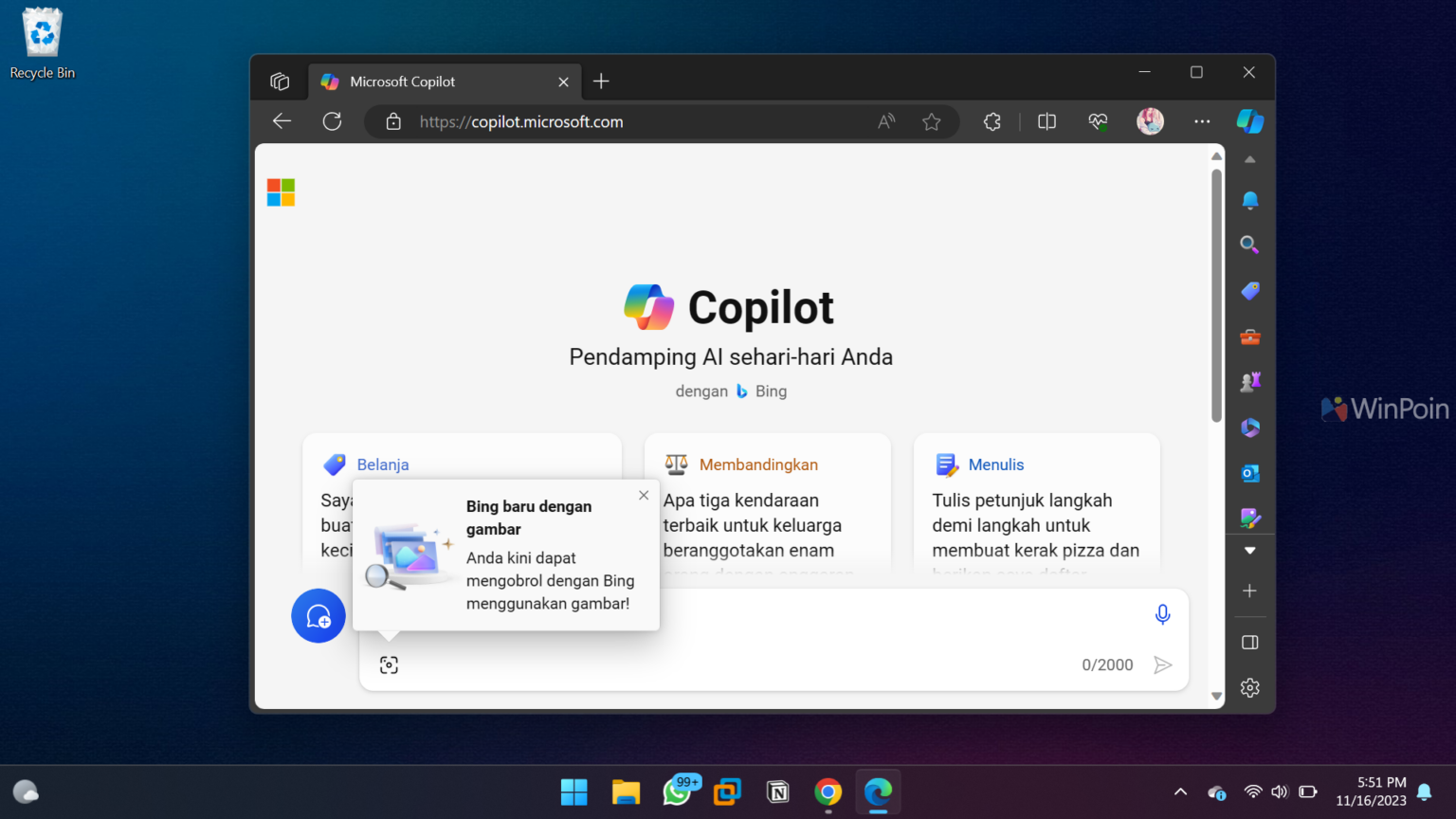Add a new sidebar app with the plus

[x=1249, y=591]
